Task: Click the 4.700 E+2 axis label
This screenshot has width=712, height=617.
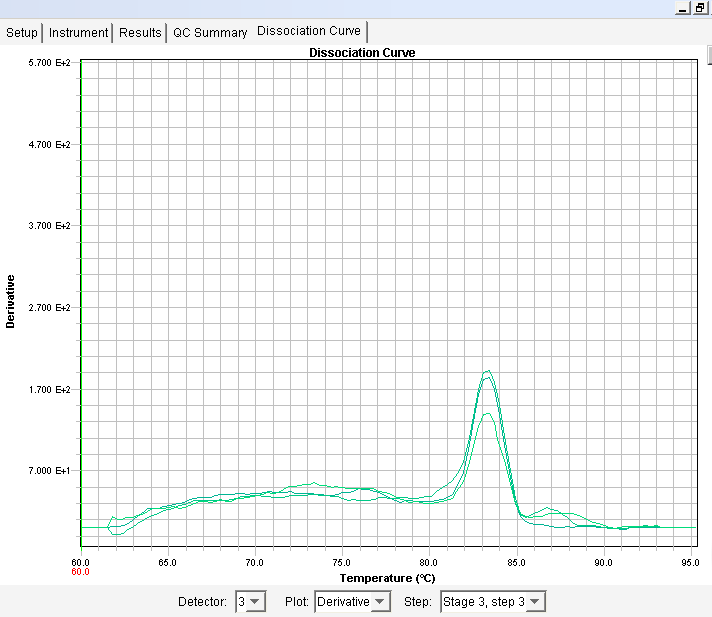Action: pyautogui.click(x=49, y=145)
